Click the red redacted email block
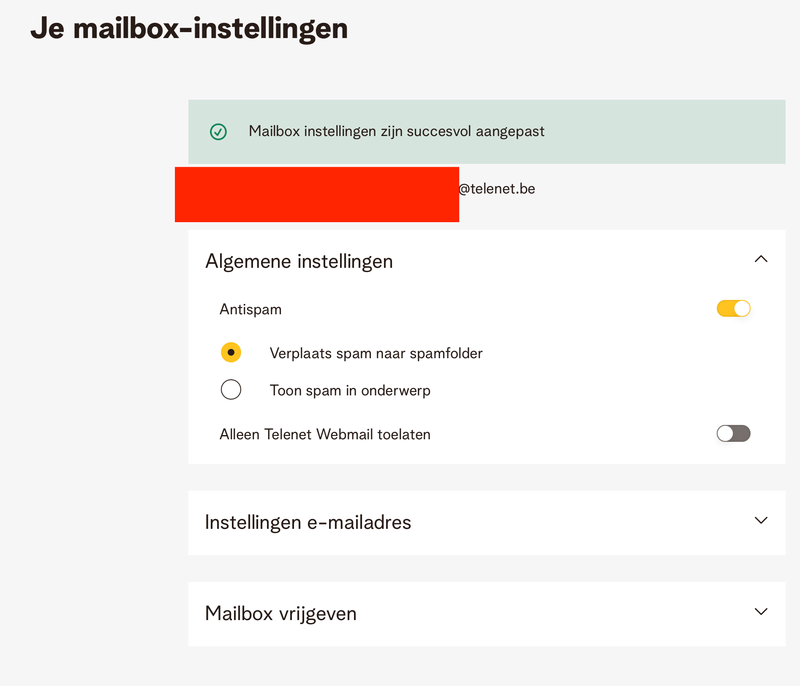The width and height of the screenshot is (800, 686). click(x=316, y=195)
